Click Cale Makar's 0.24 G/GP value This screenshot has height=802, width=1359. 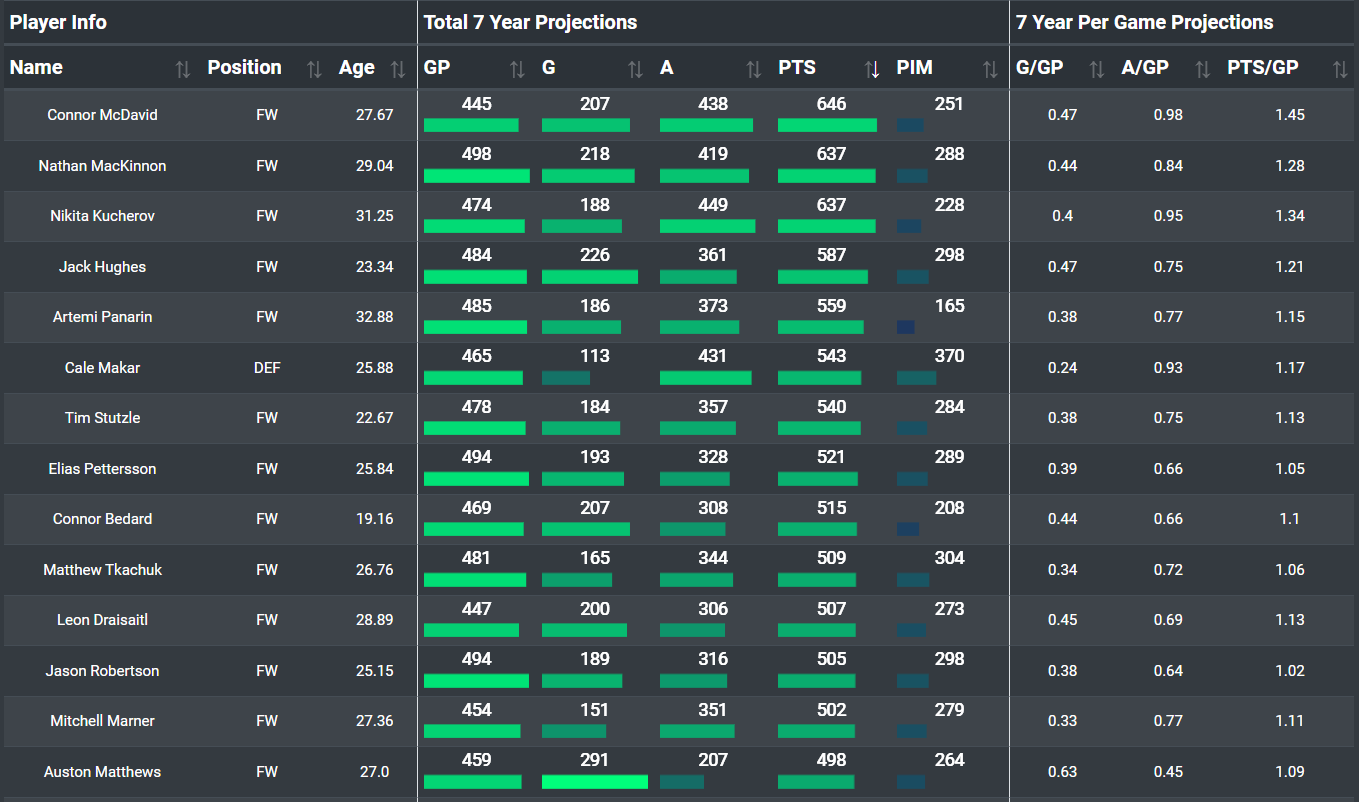point(1062,368)
